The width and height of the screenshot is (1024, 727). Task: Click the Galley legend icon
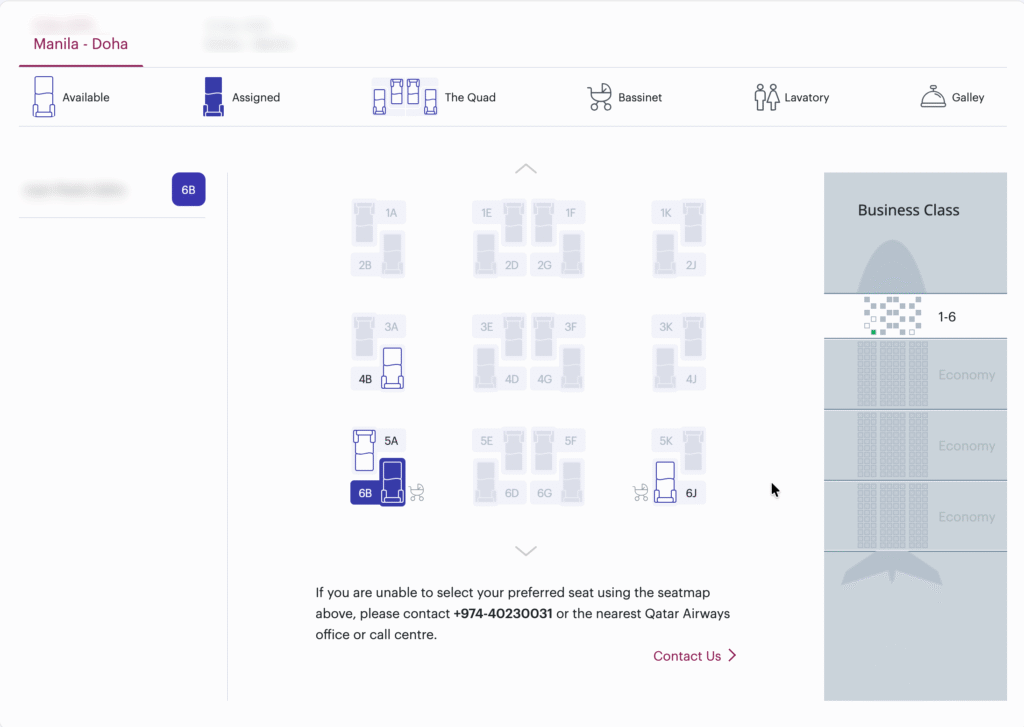tap(933, 97)
